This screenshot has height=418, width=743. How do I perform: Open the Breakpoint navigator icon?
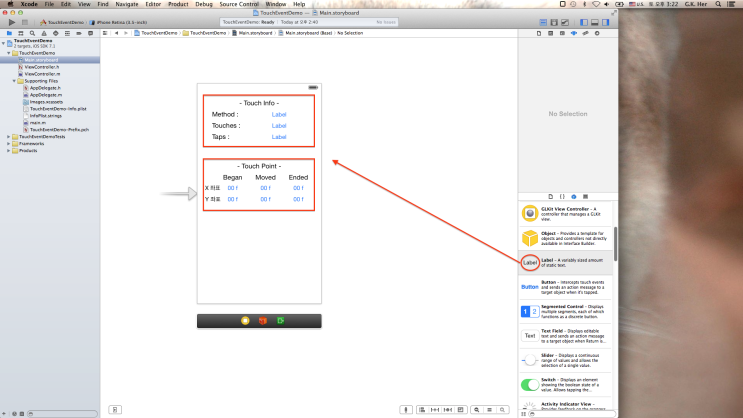[x=79, y=33]
